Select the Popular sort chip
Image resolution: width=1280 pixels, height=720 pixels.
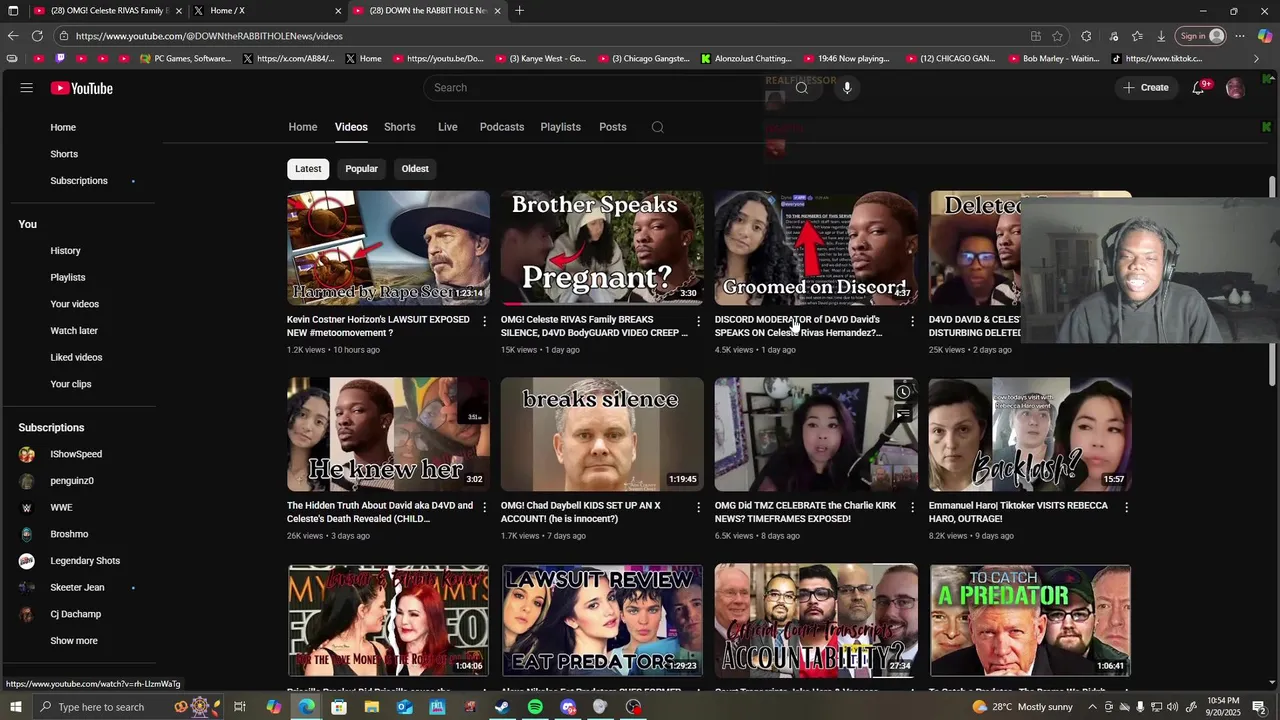point(361,169)
